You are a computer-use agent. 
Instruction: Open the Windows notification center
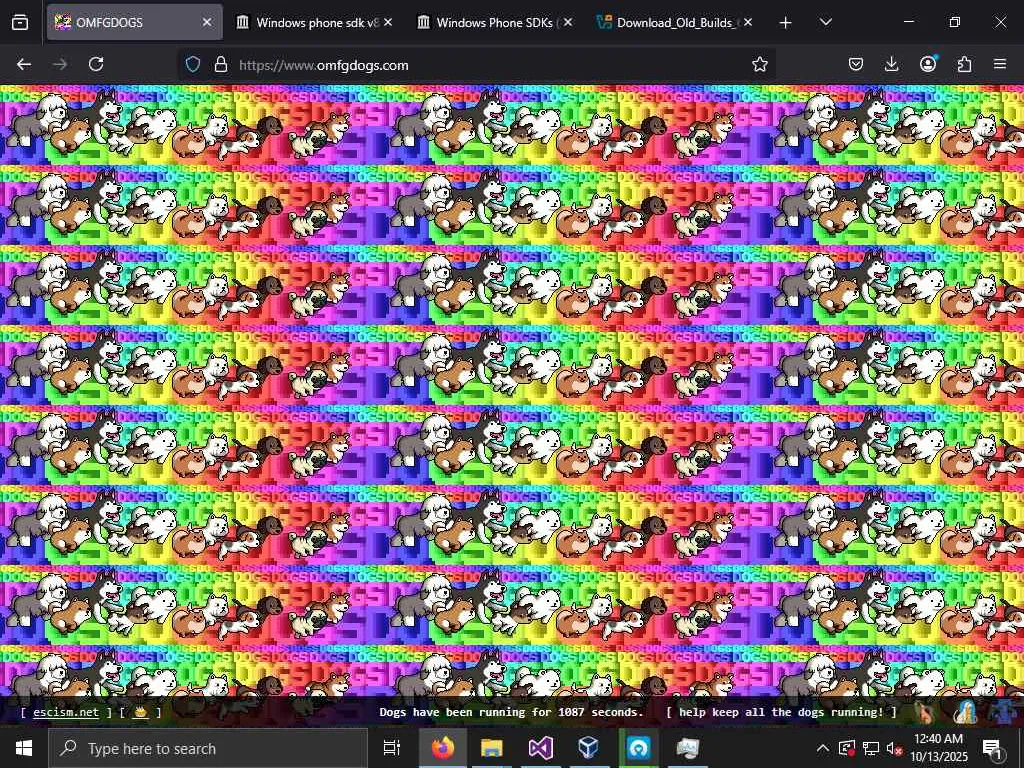tap(992, 748)
